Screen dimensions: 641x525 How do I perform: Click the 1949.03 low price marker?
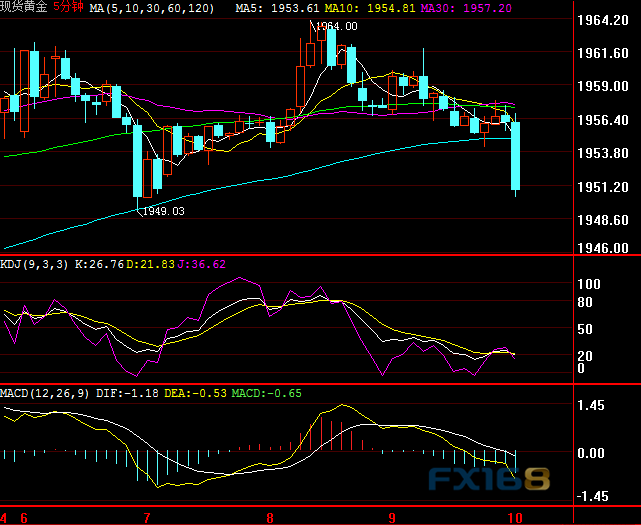pyautogui.click(x=163, y=211)
